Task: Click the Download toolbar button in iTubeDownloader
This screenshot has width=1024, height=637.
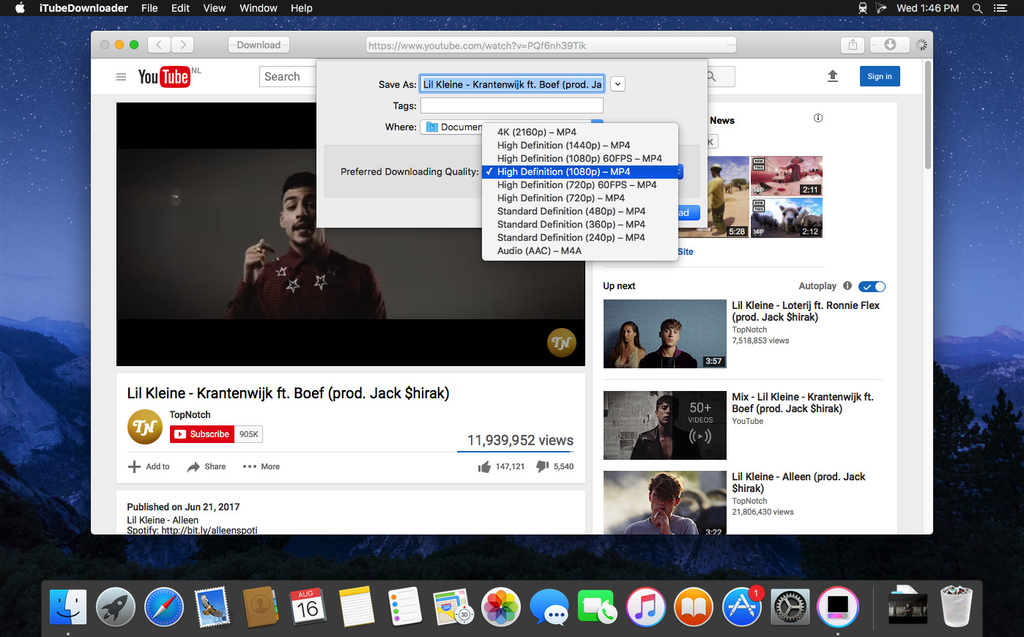Action: [x=258, y=44]
